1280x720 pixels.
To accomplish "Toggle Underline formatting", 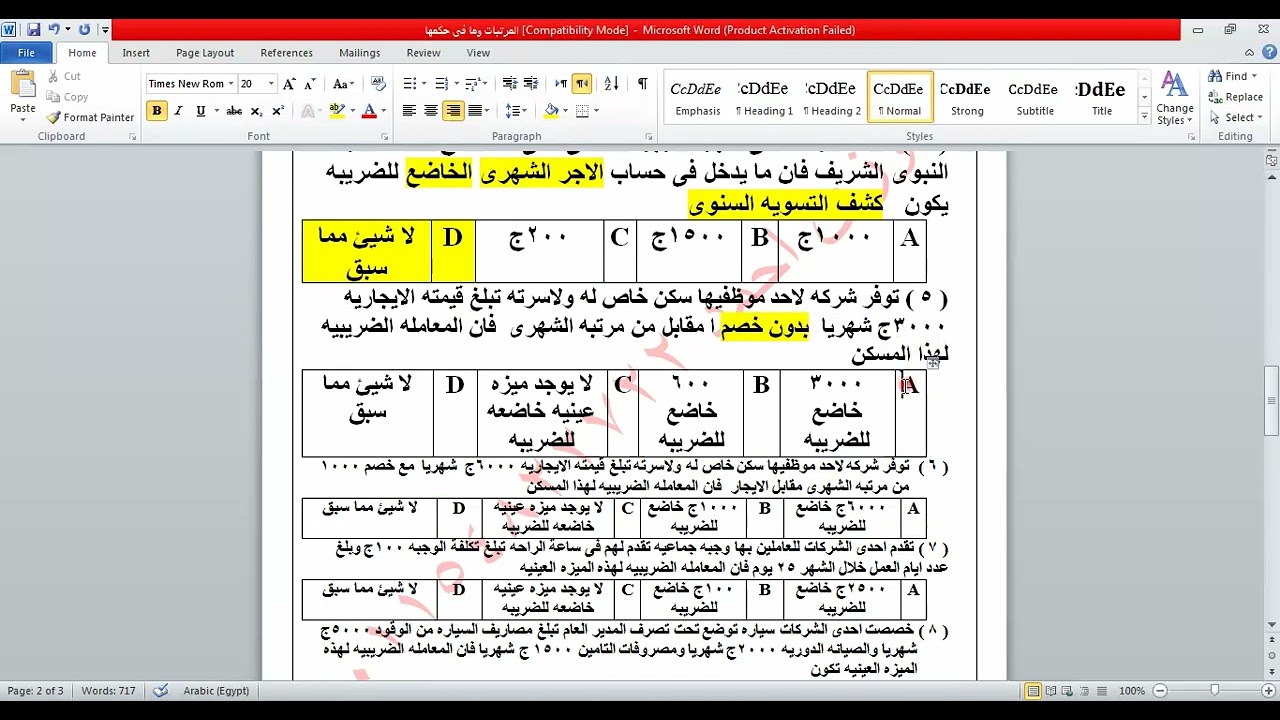I will [201, 111].
